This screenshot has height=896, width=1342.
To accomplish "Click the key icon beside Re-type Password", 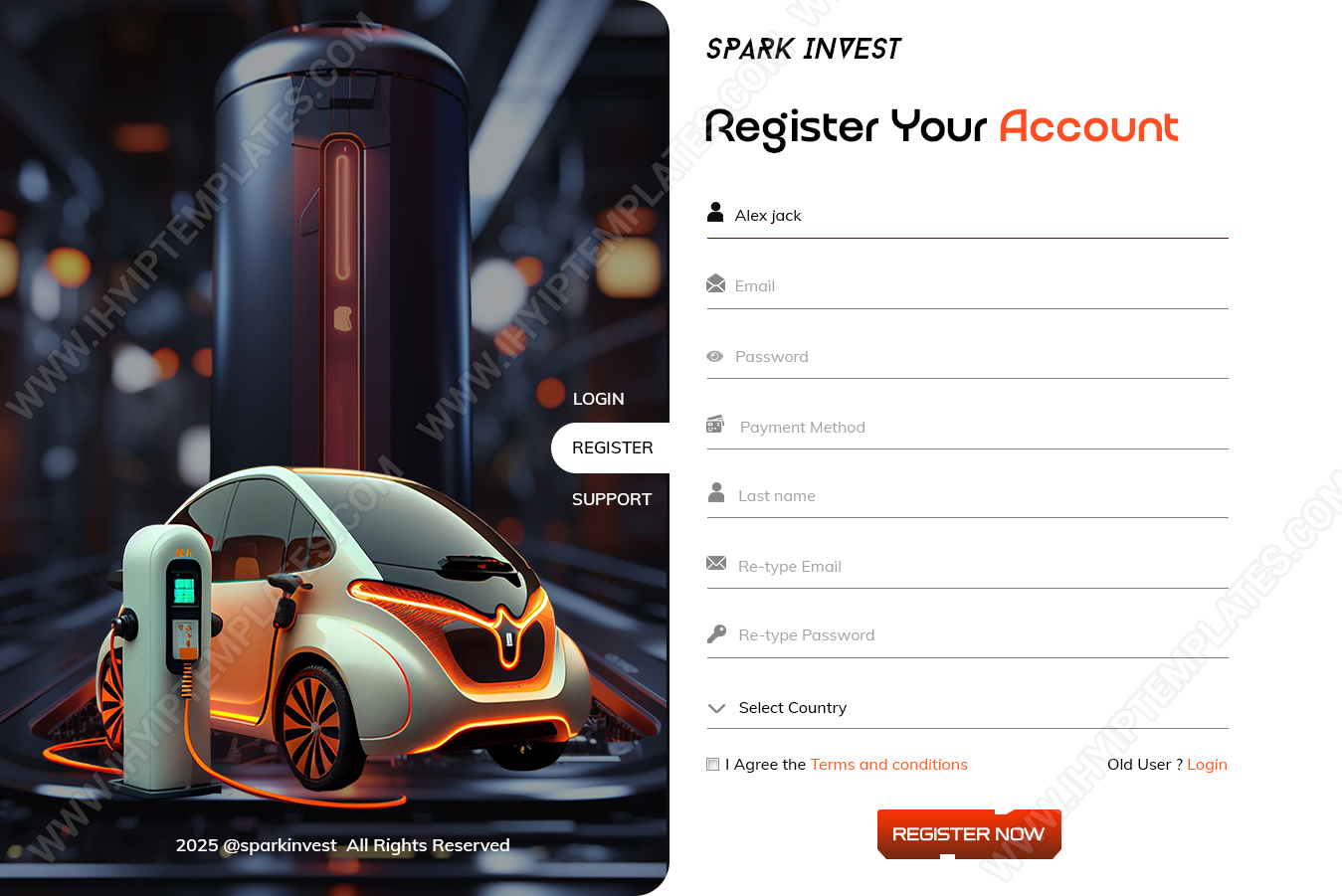I will 716,634.
